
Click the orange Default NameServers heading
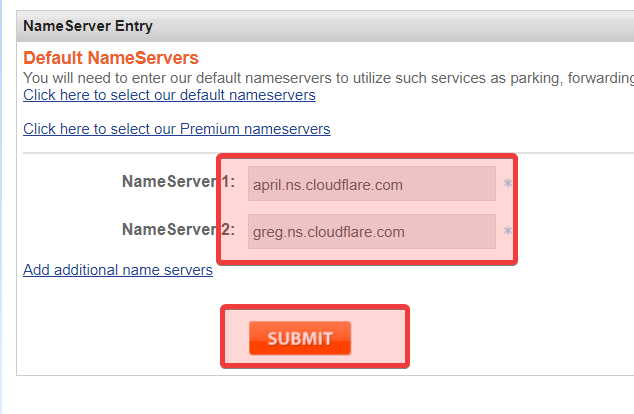tap(111, 58)
